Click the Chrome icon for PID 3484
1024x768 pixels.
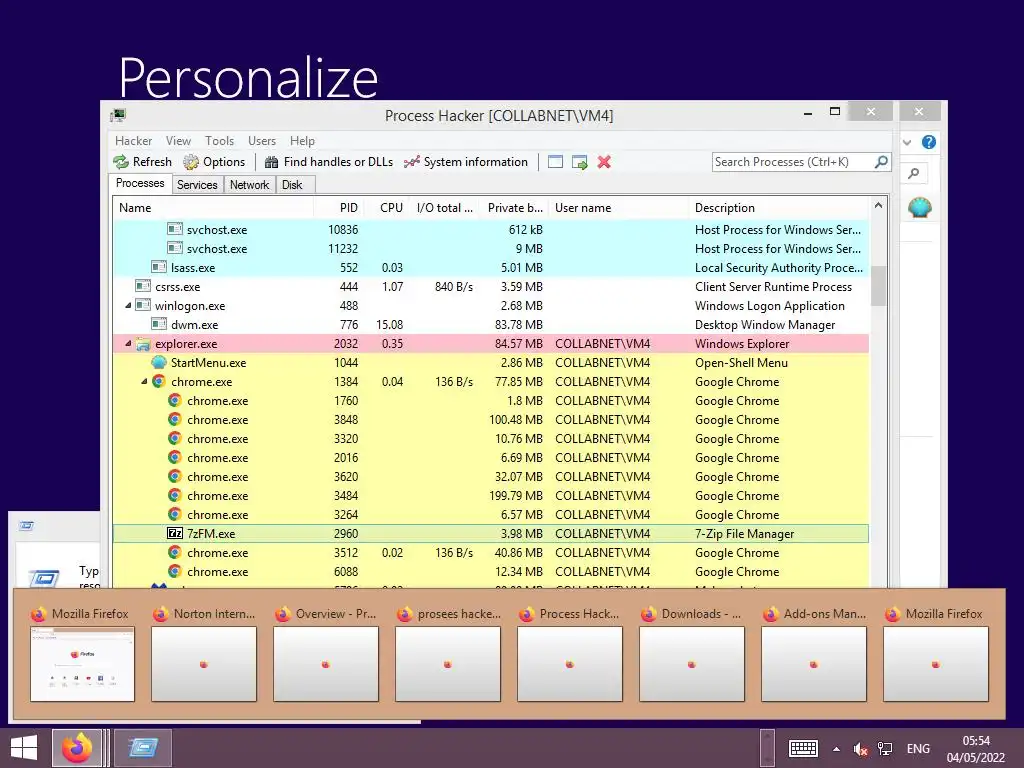click(174, 495)
